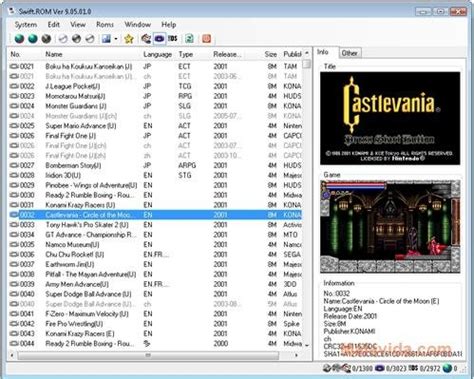The width and height of the screenshot is (474, 379).
Task: Open the View menu
Action: click(x=78, y=25)
